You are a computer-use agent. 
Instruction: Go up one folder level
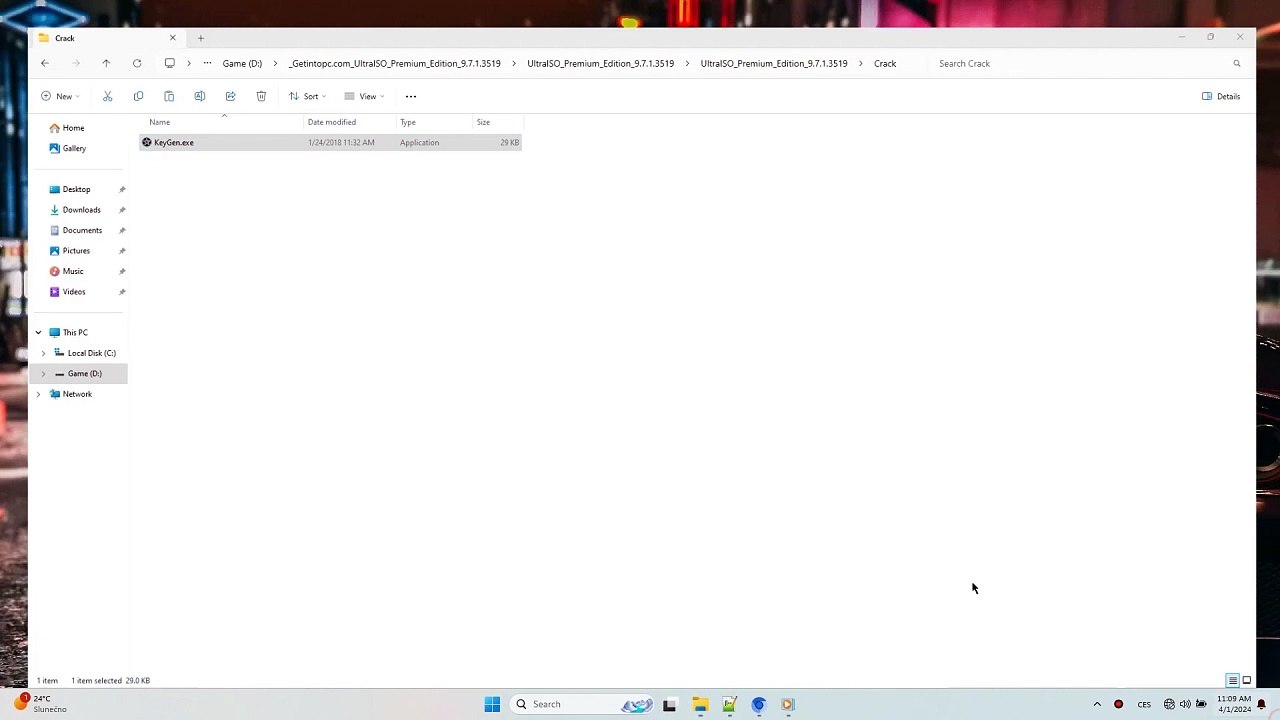[x=106, y=63]
